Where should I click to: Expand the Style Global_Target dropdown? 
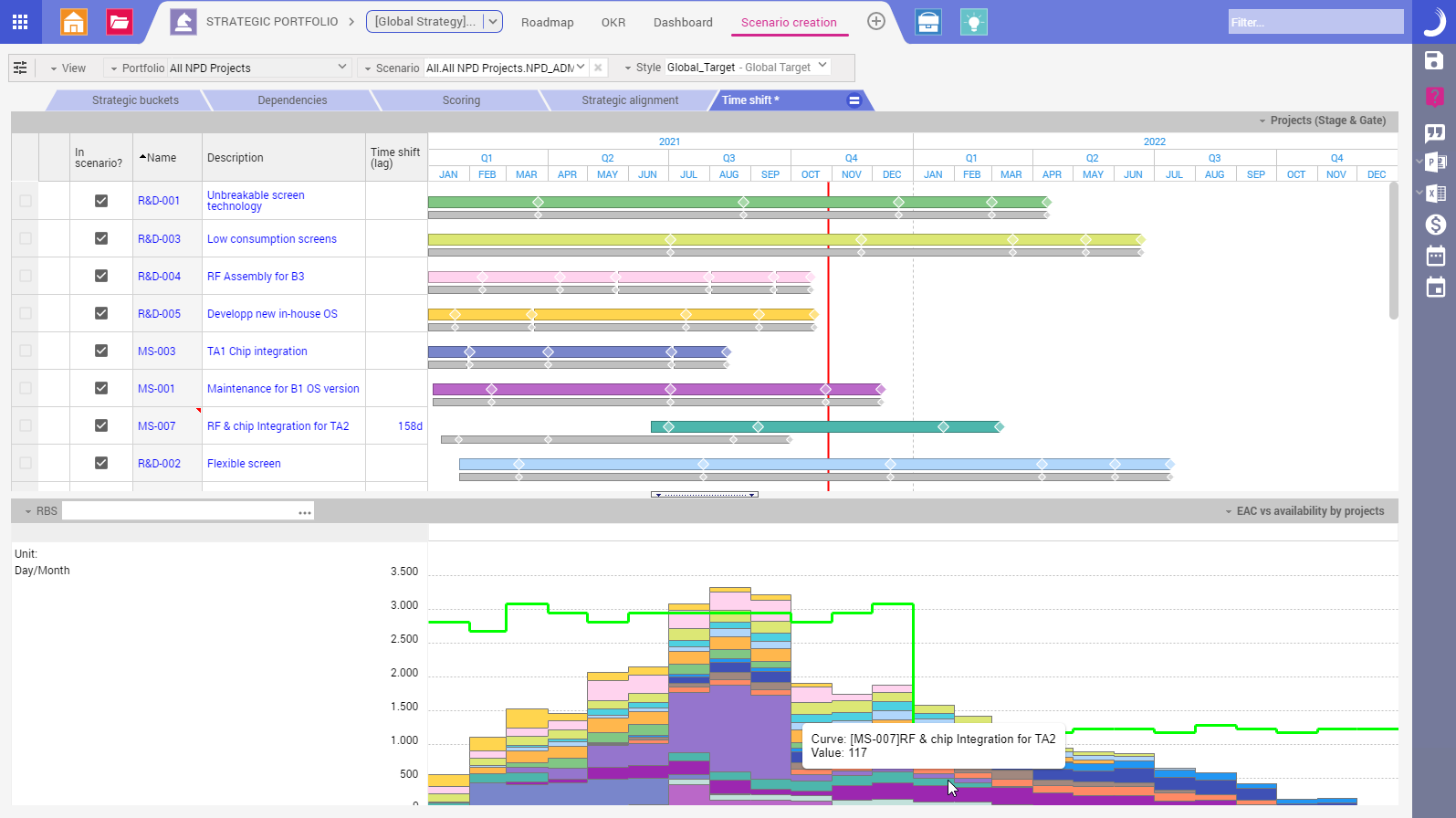[822, 66]
